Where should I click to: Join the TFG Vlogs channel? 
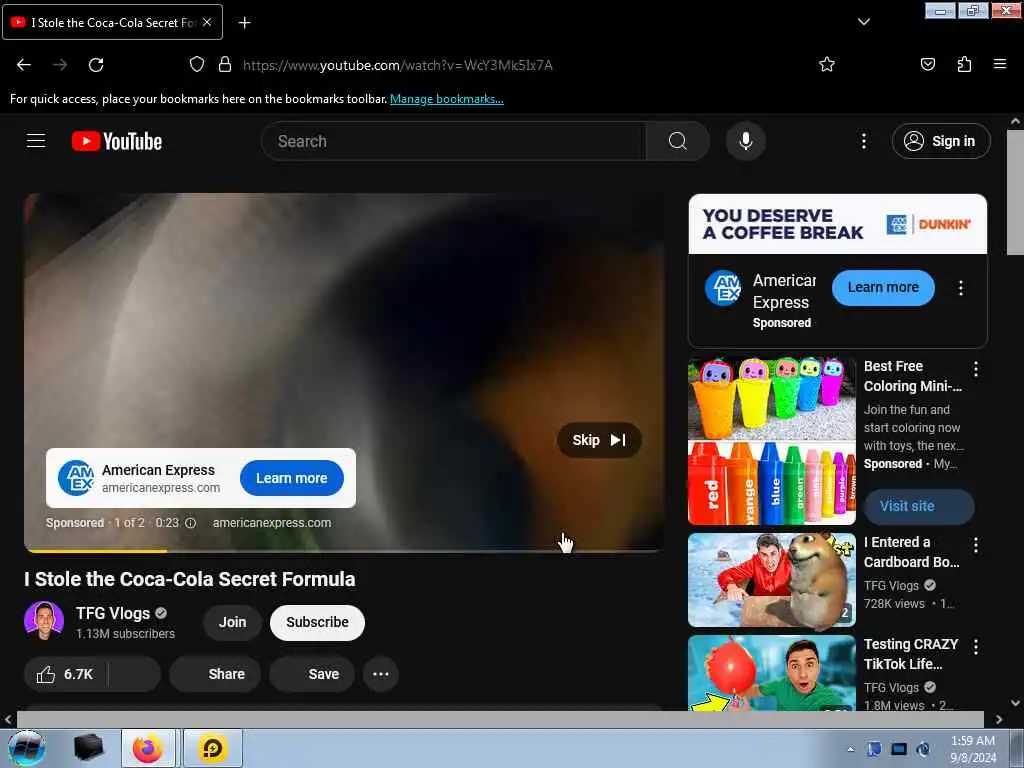pyautogui.click(x=232, y=622)
